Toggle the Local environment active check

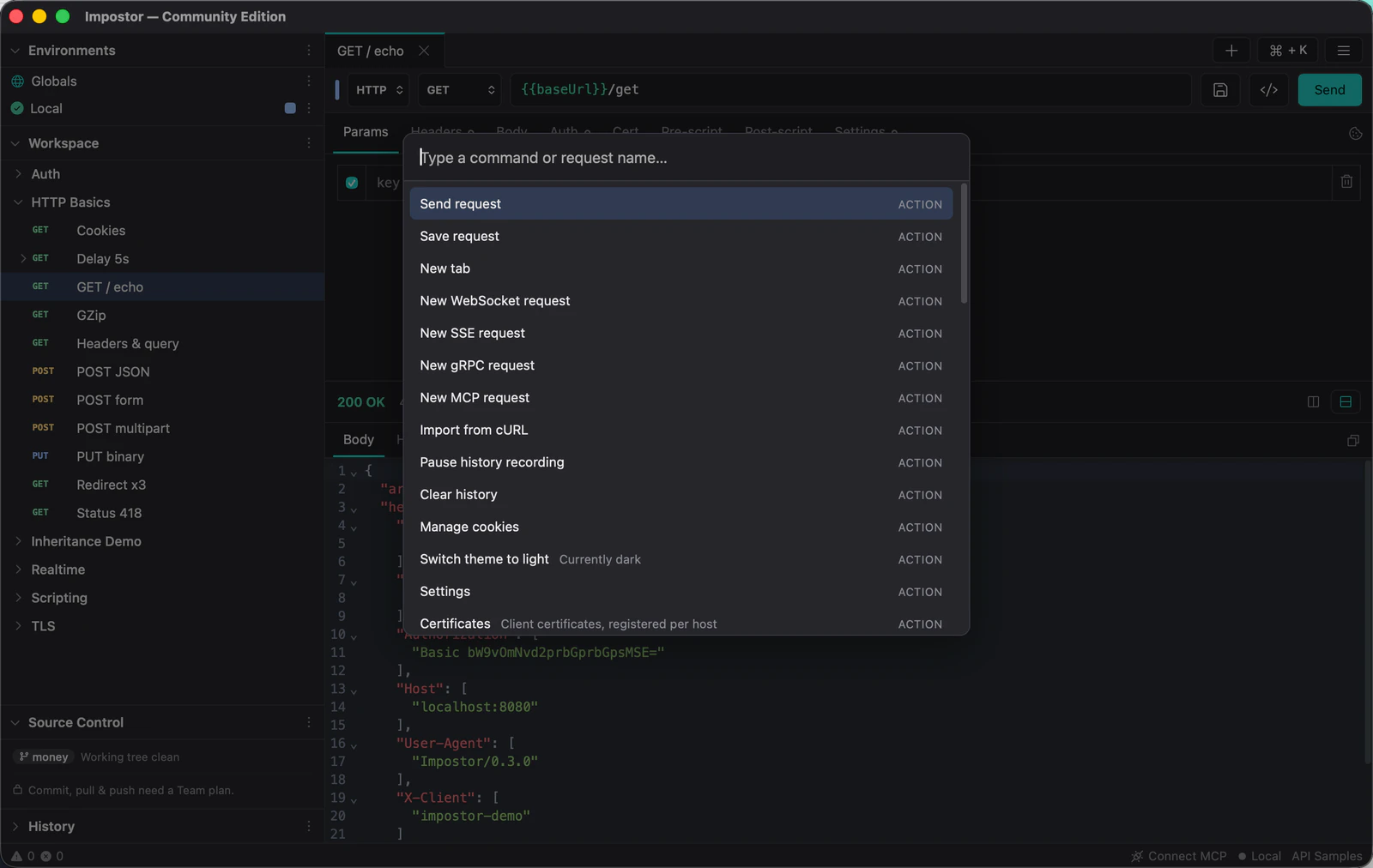17,108
